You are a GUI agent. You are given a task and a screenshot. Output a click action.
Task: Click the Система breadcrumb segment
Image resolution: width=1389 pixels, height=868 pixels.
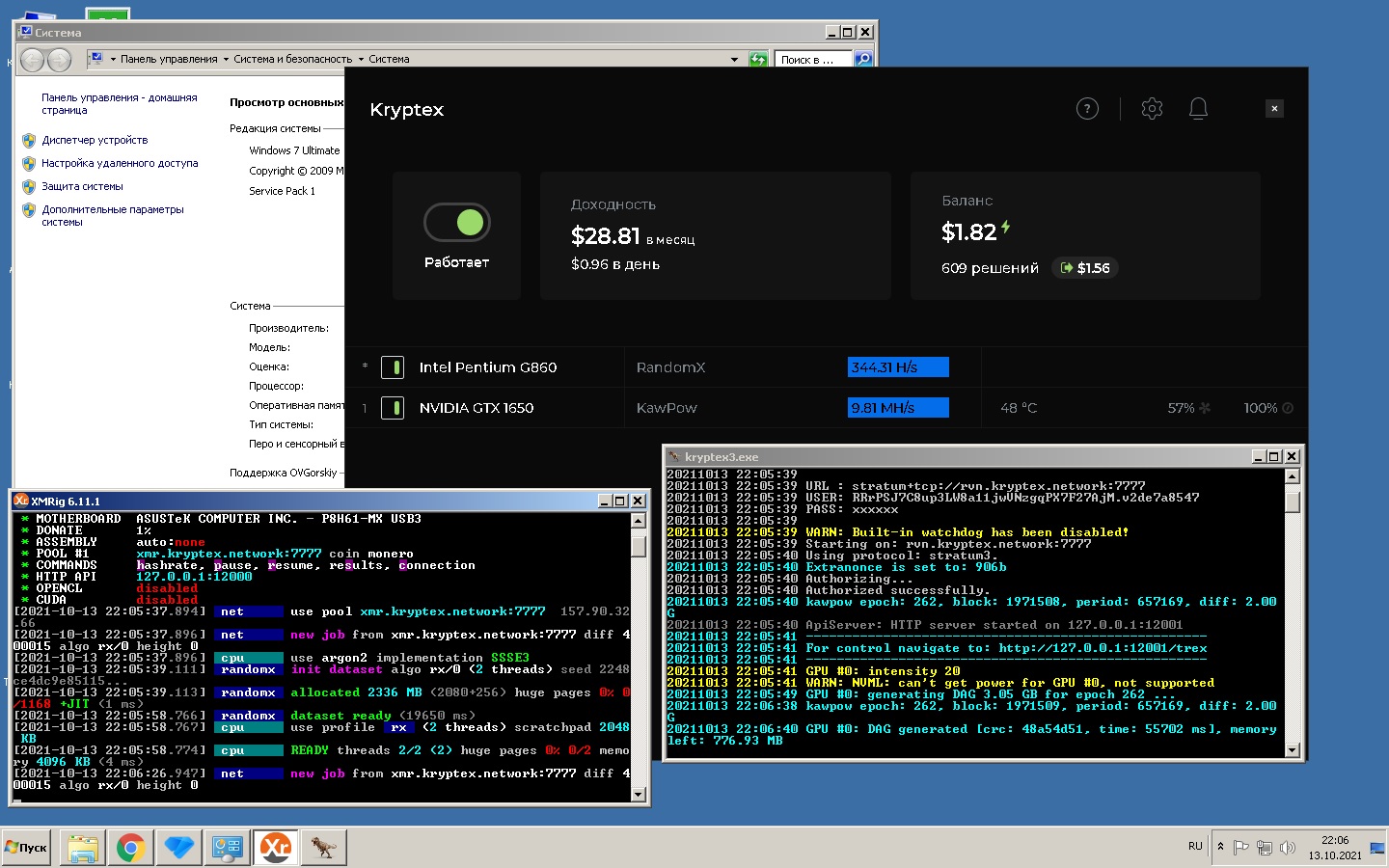[x=390, y=60]
